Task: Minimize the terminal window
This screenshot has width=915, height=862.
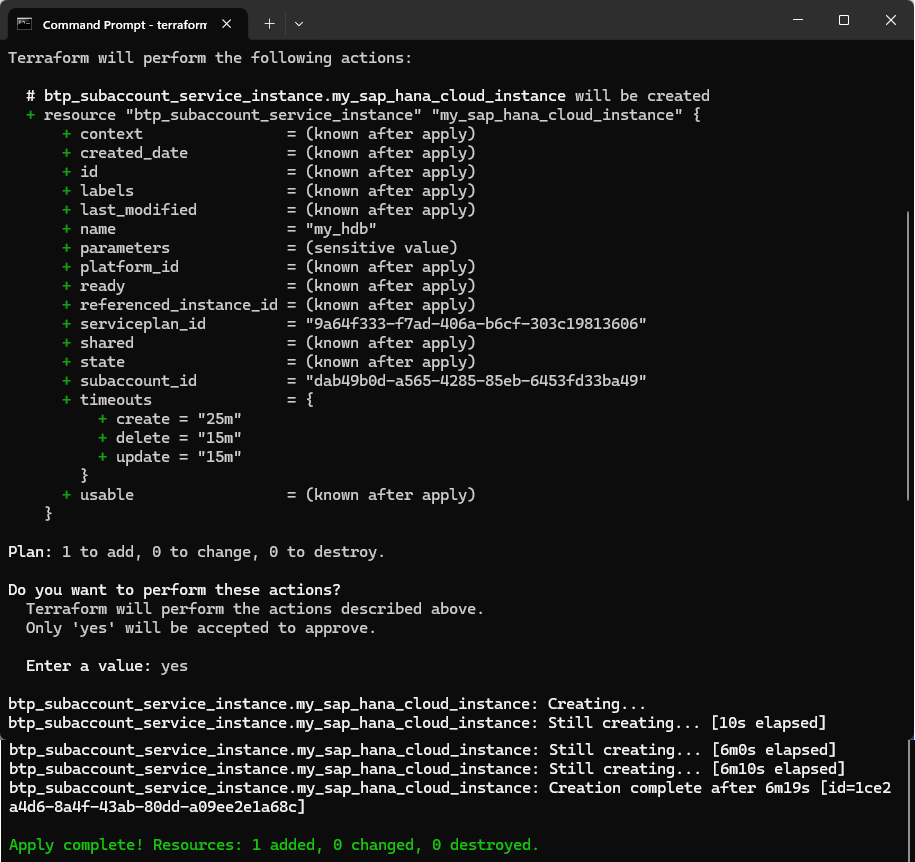Action: click(x=798, y=20)
